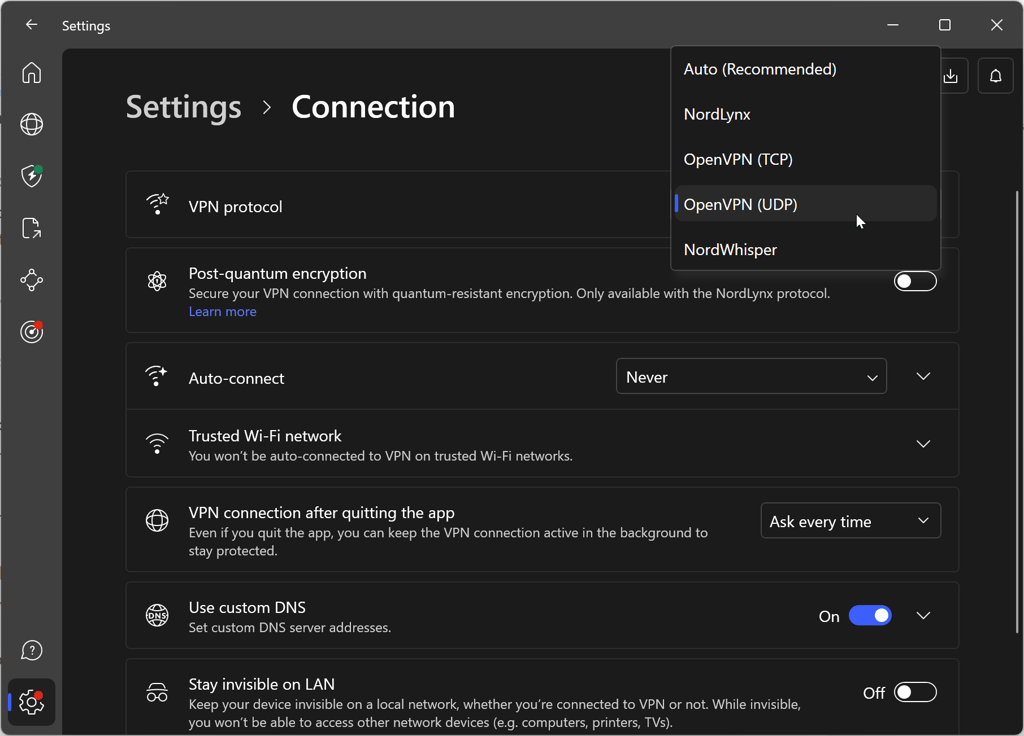Select Auto (Recommended) protocol option
This screenshot has width=1024, height=736.
coord(805,69)
